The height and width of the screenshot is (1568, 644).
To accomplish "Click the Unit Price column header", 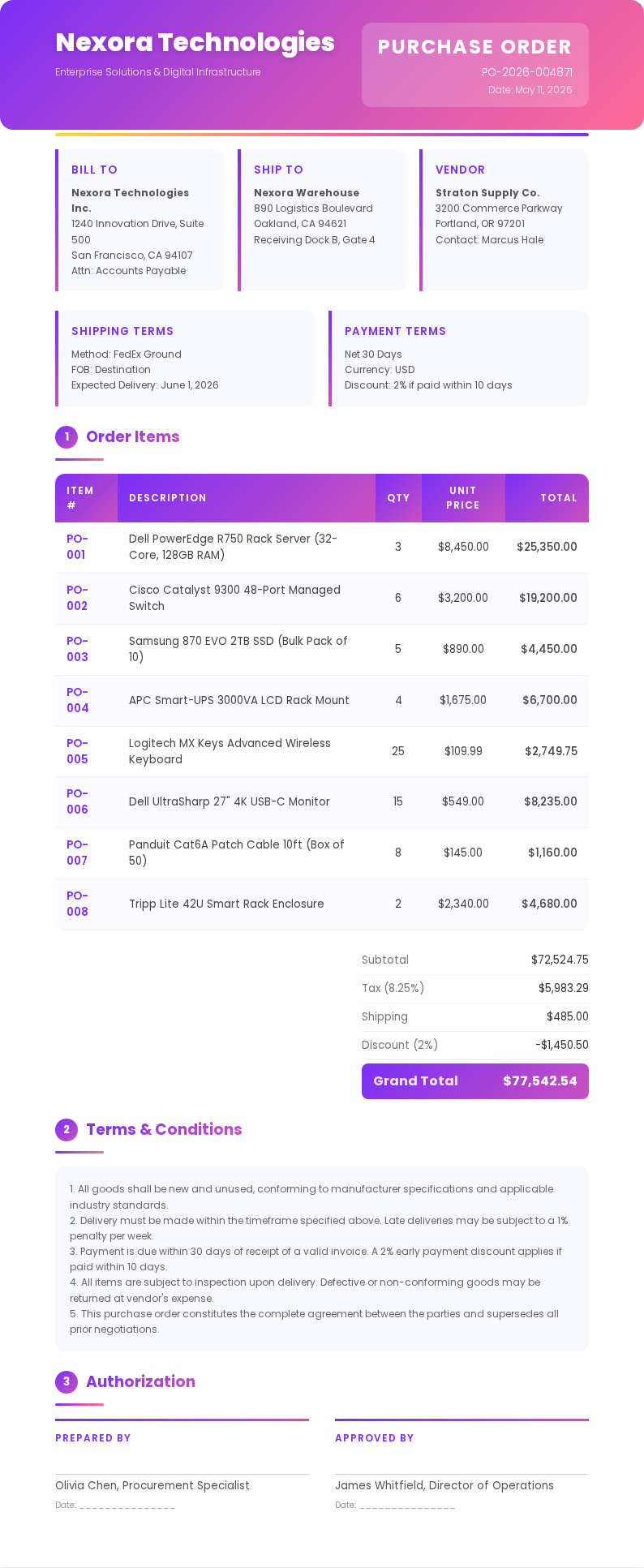I will tap(463, 498).
